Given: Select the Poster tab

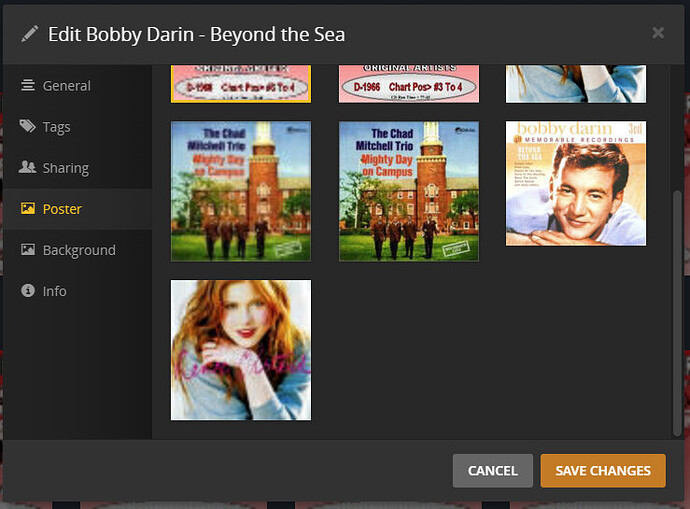Looking at the screenshot, I should coord(77,209).
